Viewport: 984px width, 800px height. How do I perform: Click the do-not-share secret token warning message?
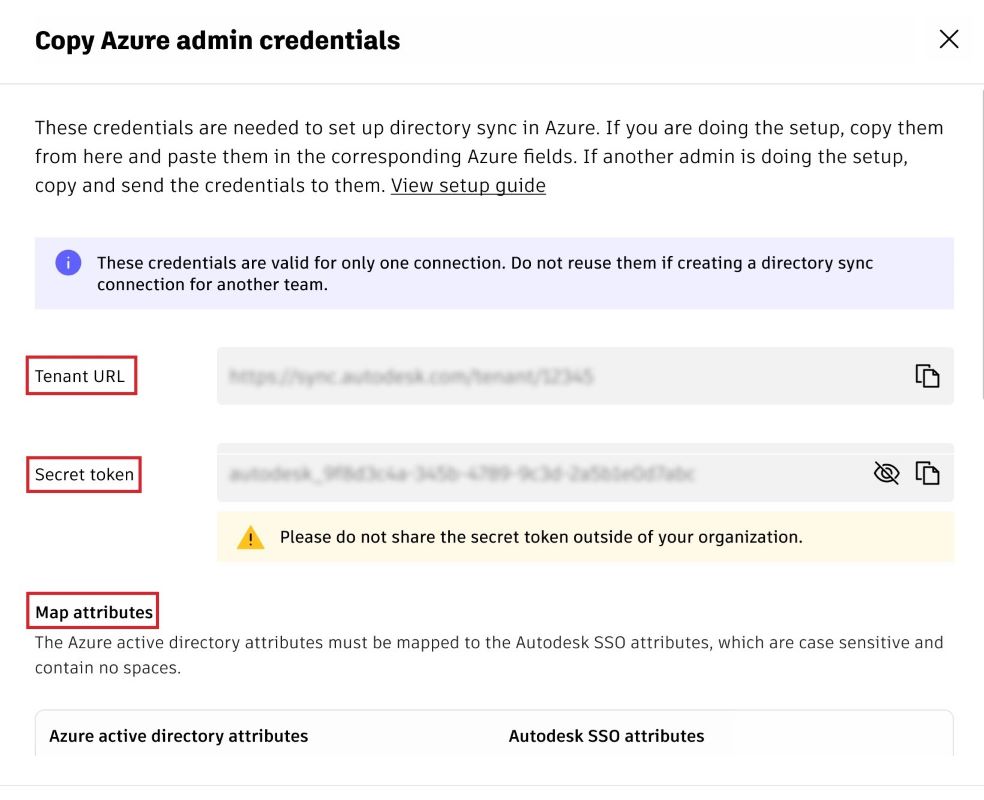pos(541,537)
